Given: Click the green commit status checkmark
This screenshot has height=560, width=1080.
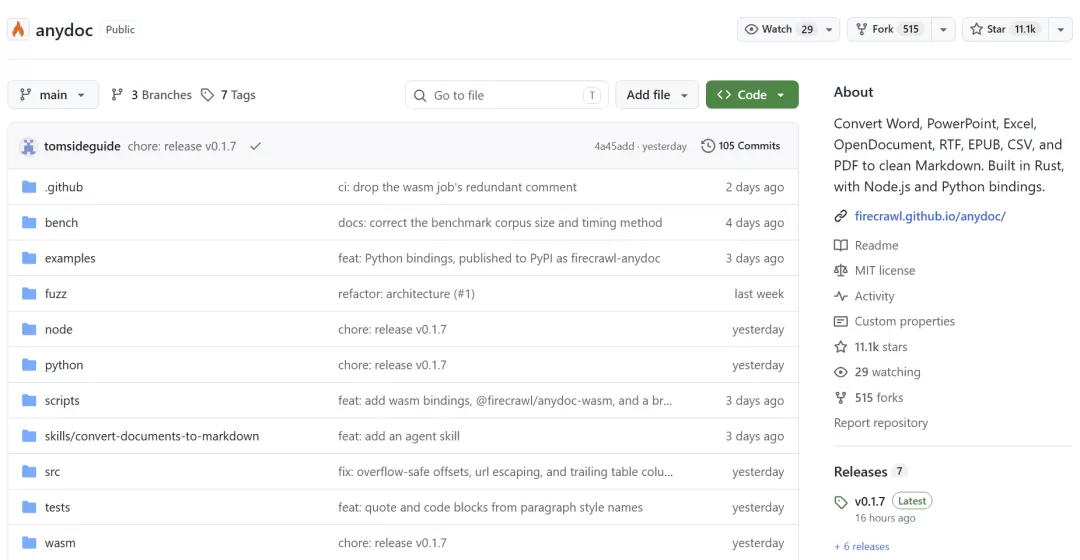Looking at the screenshot, I should pos(256,146).
